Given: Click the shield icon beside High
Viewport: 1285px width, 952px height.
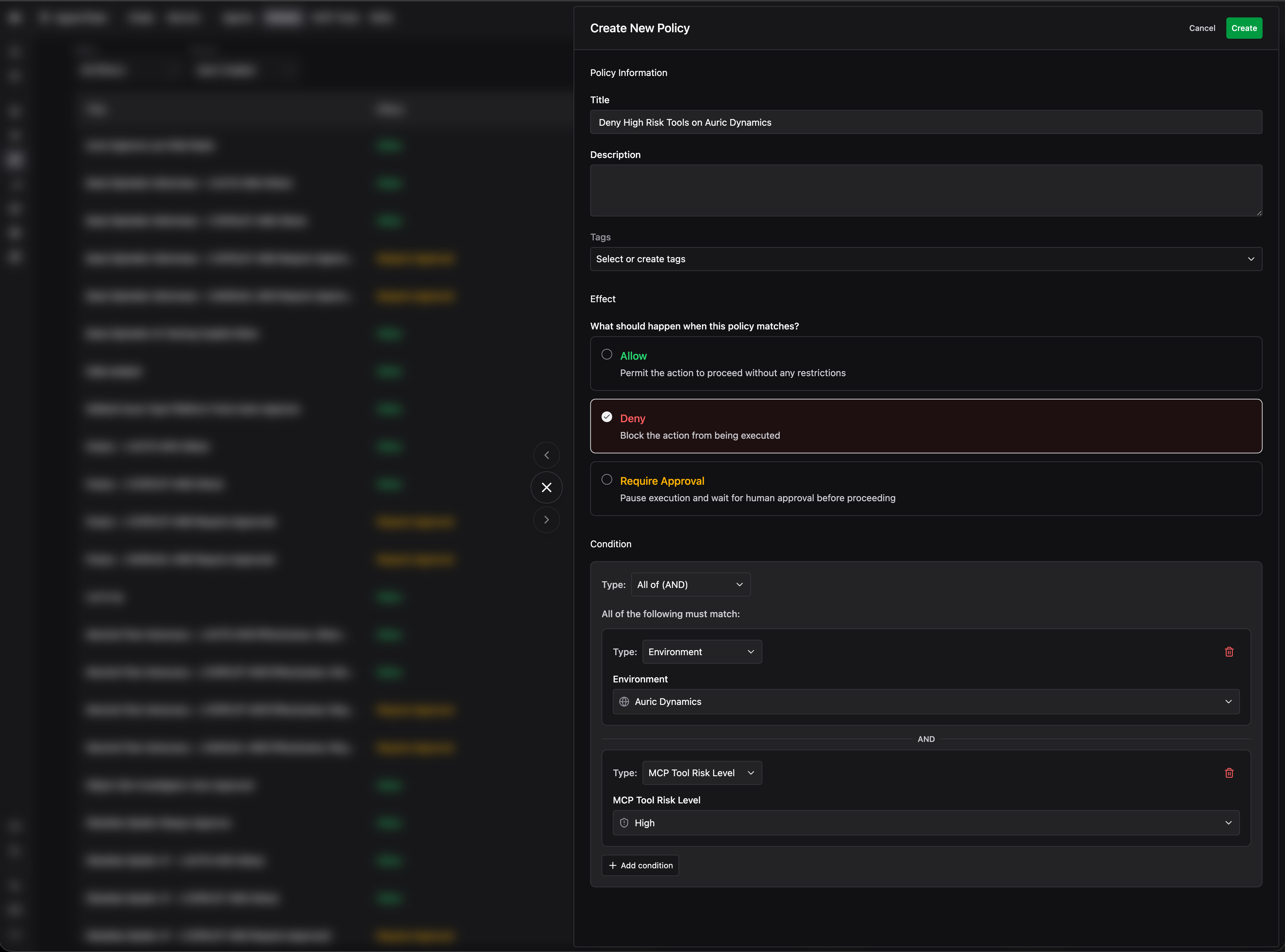Looking at the screenshot, I should 624,823.
